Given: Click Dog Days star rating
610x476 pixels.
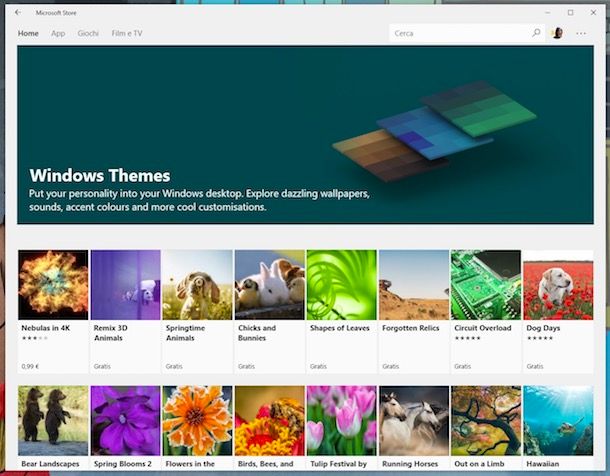Looking at the screenshot, I should click(540, 338).
